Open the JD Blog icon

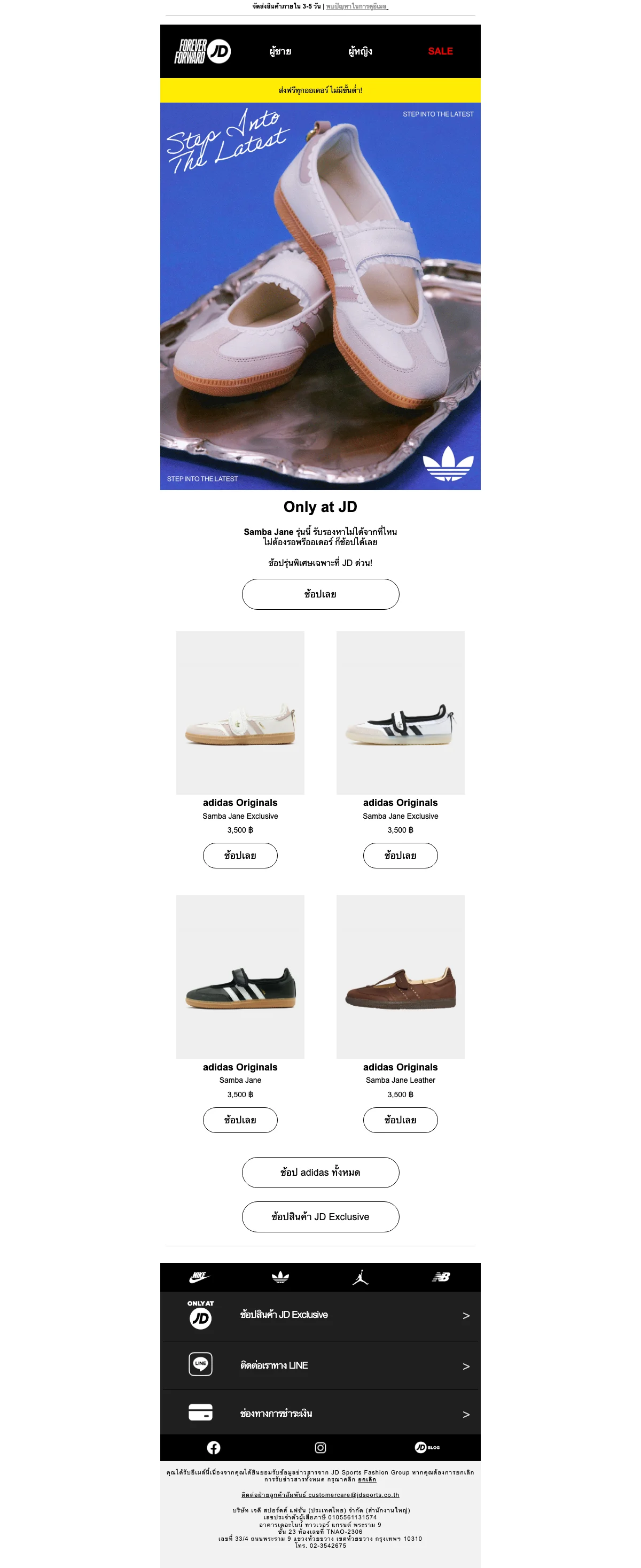pos(427,1447)
